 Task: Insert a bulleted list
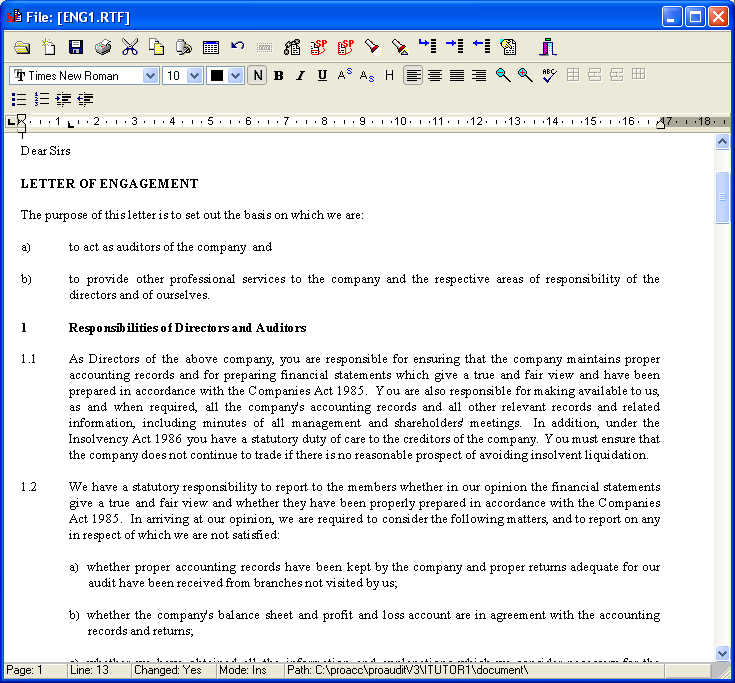point(19,99)
